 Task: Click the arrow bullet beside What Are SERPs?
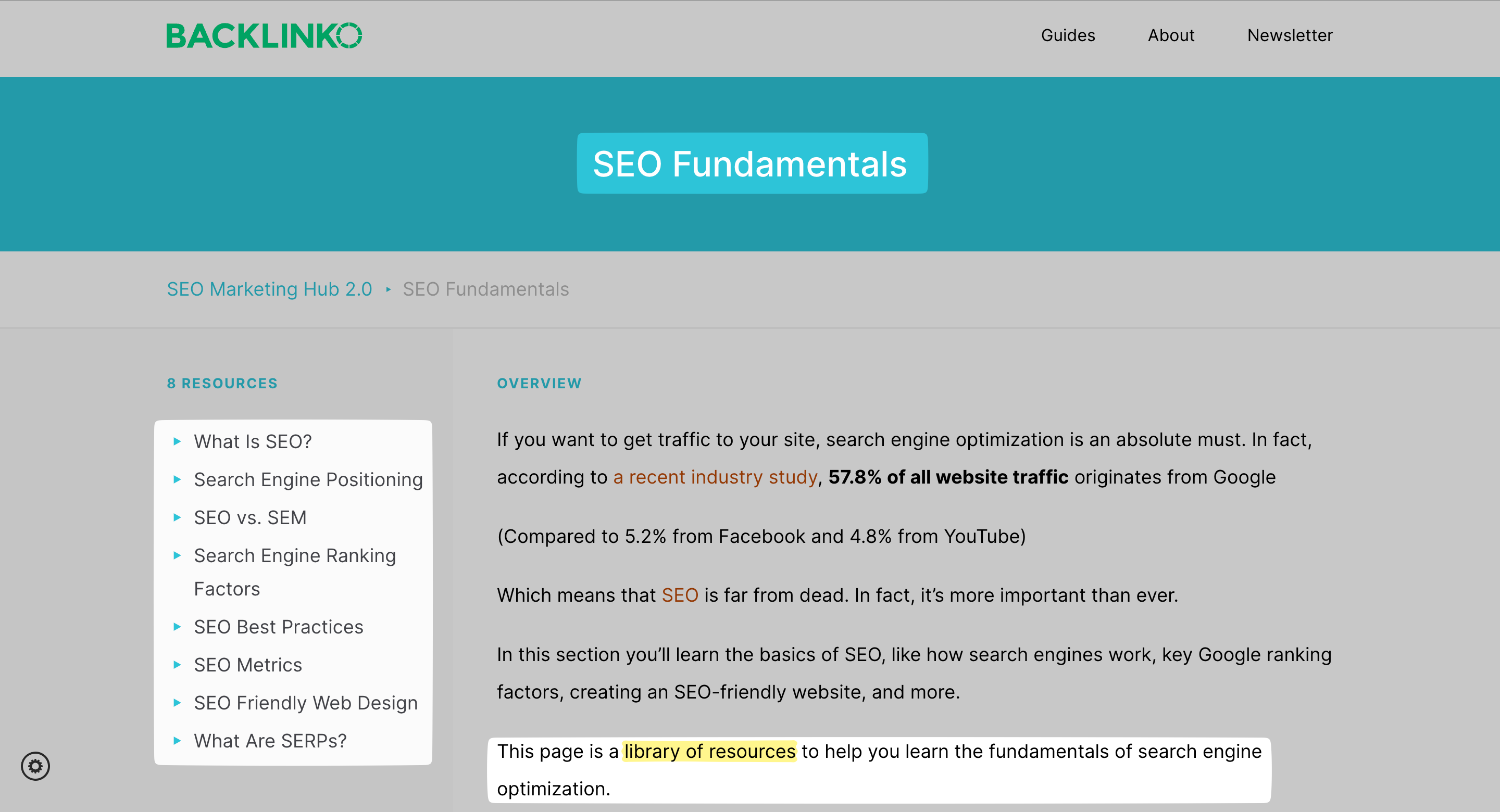[x=177, y=741]
